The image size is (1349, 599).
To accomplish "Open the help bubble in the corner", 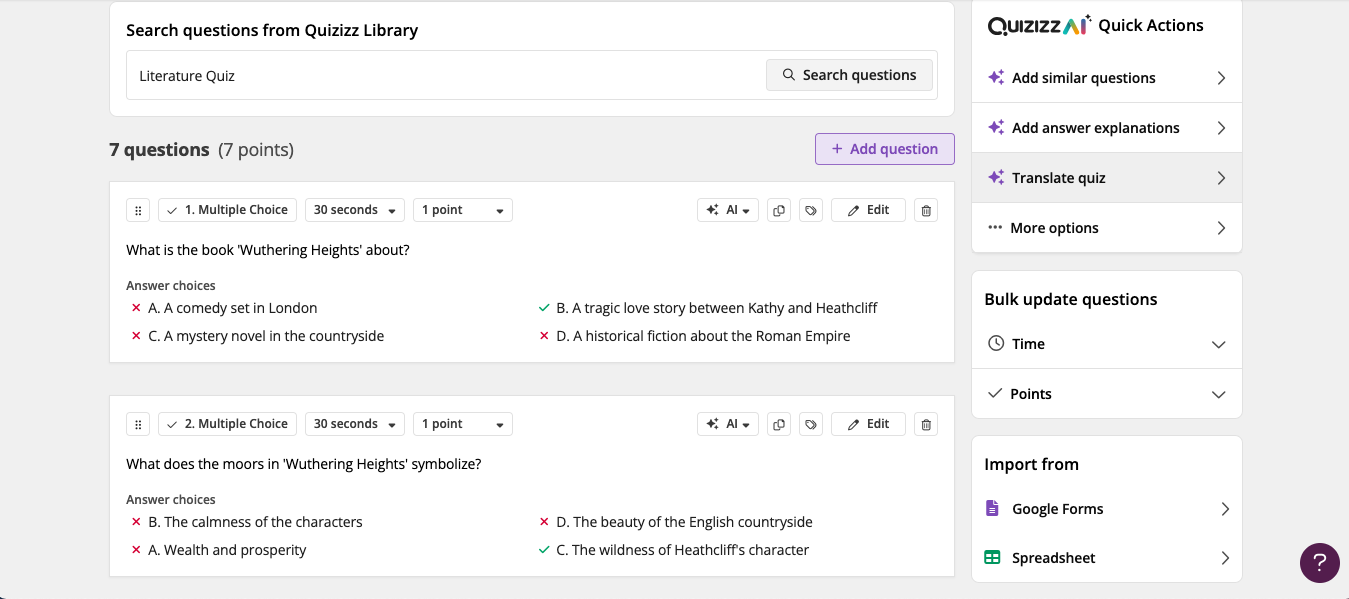I will pos(1319,563).
